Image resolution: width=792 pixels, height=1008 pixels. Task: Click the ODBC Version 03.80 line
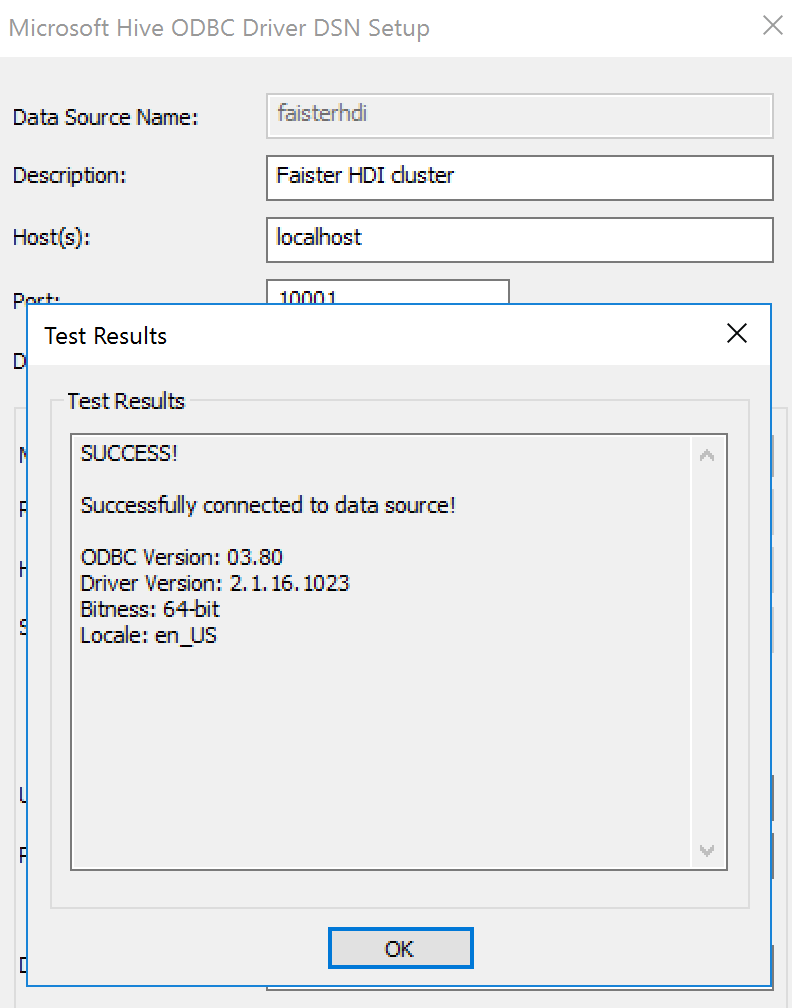[181, 557]
